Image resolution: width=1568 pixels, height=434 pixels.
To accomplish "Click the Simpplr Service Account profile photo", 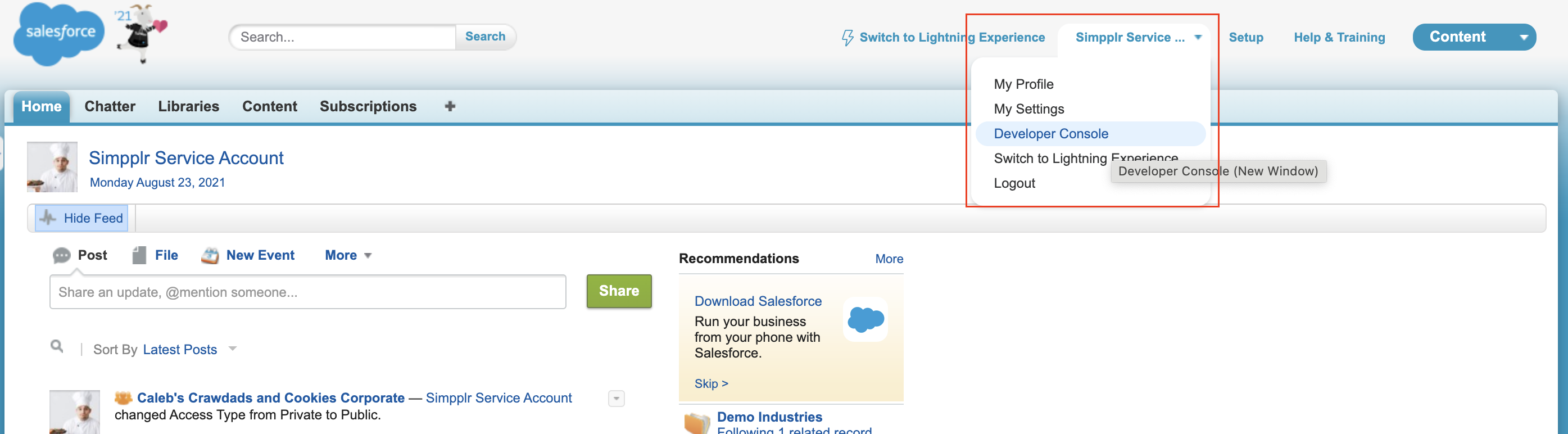I will 52,167.
